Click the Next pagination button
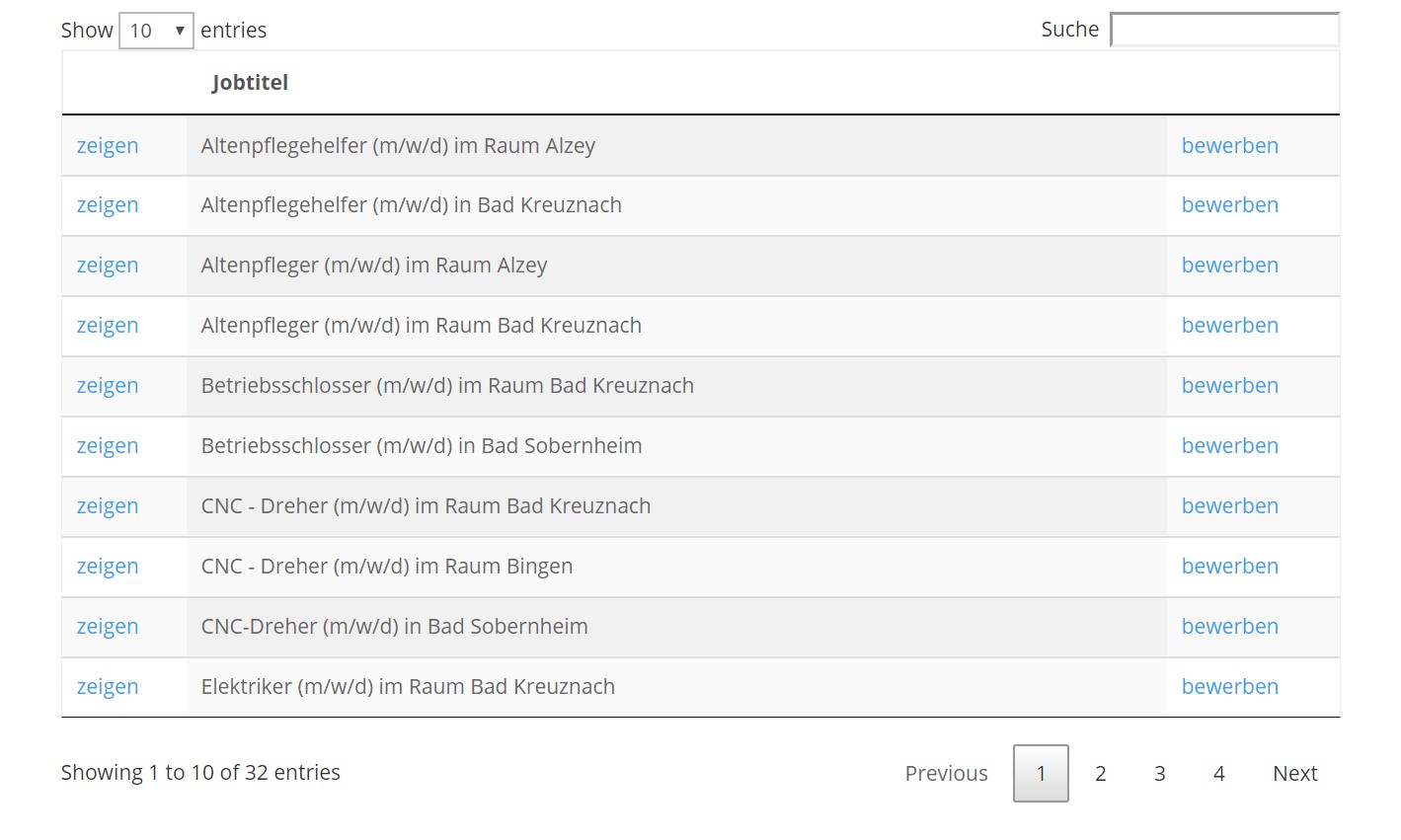Screen dimensions: 1401x840 (1295, 774)
